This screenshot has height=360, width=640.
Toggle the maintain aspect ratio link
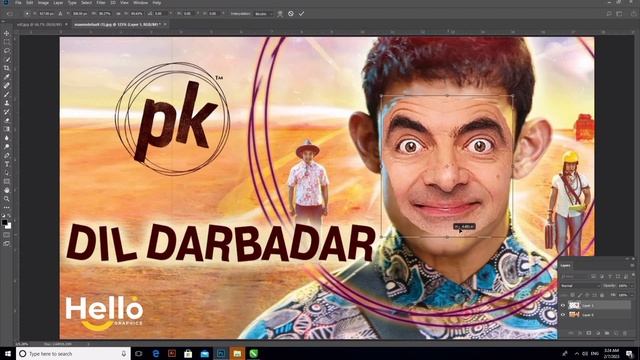click(118, 13)
